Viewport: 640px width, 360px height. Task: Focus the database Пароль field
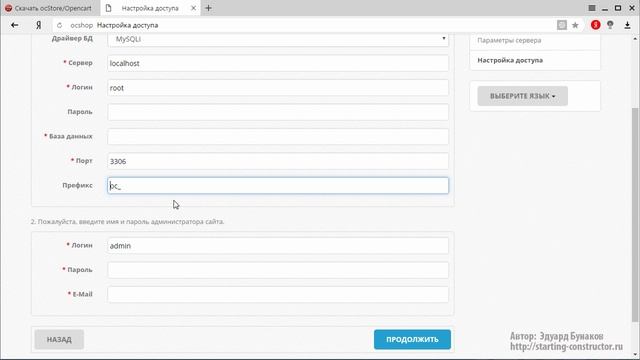click(278, 112)
